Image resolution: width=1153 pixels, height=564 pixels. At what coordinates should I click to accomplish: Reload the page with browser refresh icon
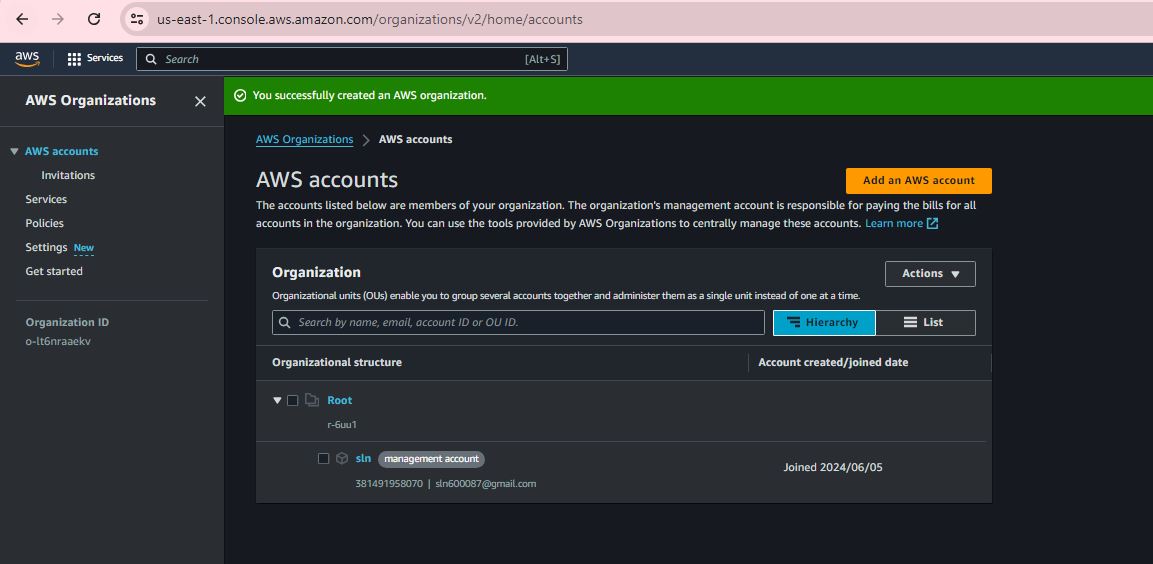click(94, 19)
